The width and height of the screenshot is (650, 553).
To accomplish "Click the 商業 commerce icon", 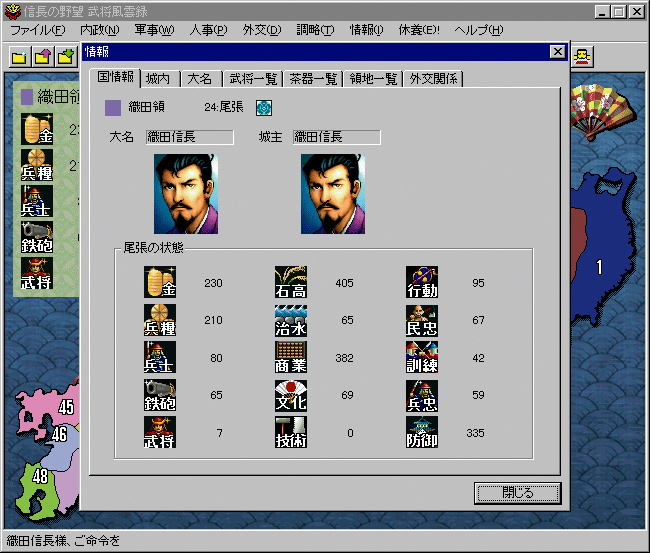I will [291, 357].
